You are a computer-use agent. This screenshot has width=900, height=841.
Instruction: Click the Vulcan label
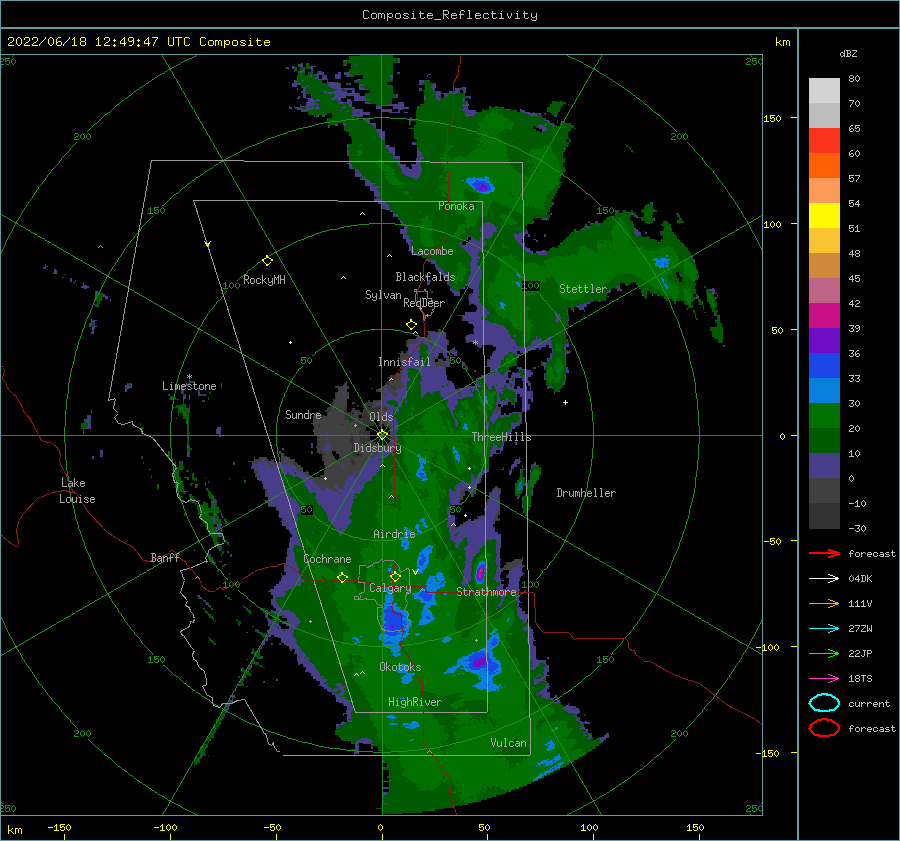click(x=508, y=743)
